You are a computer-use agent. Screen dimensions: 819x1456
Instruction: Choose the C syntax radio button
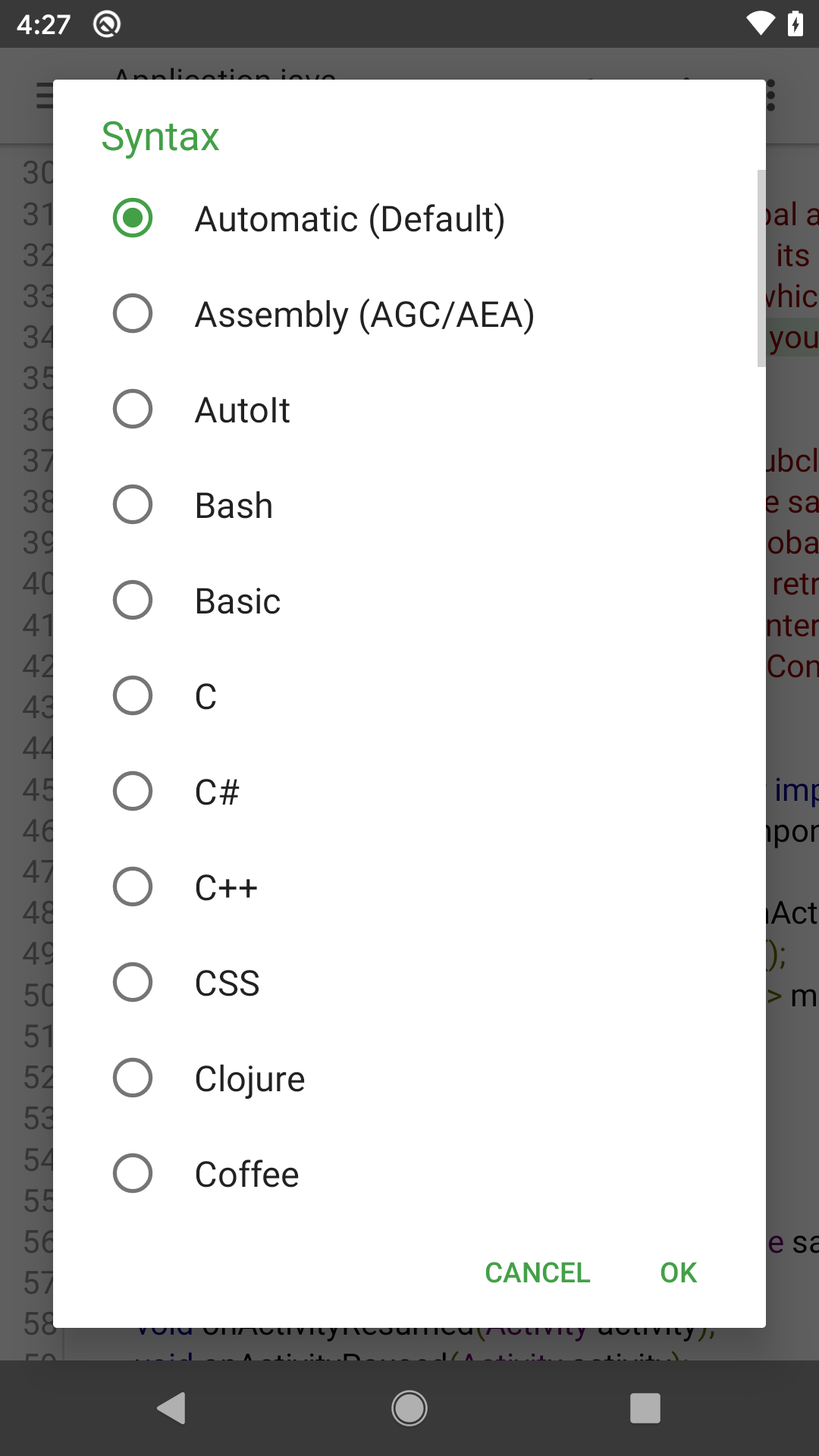[133, 696]
